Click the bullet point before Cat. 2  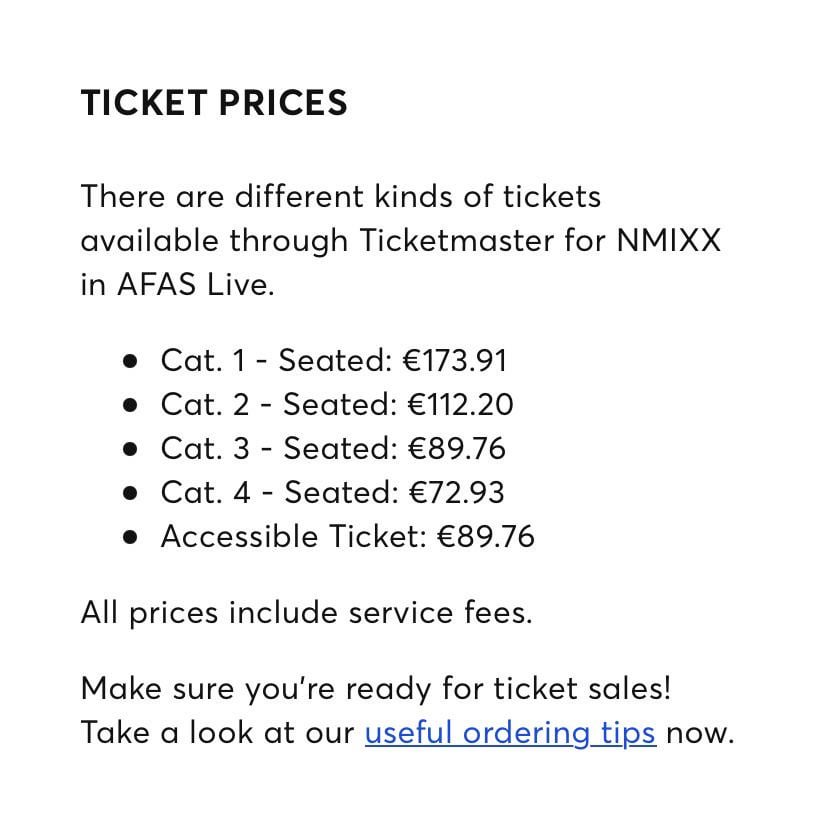tap(130, 406)
